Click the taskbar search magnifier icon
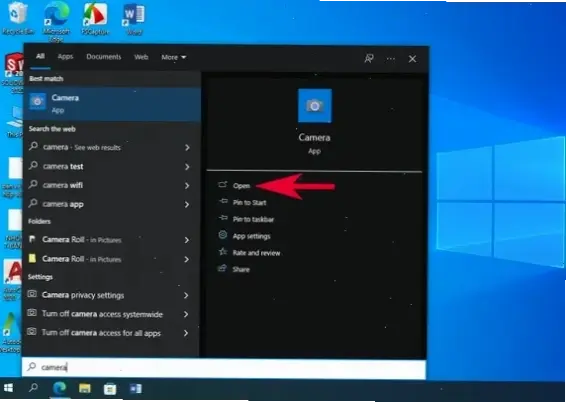This screenshot has width=566, height=402. tap(34, 388)
